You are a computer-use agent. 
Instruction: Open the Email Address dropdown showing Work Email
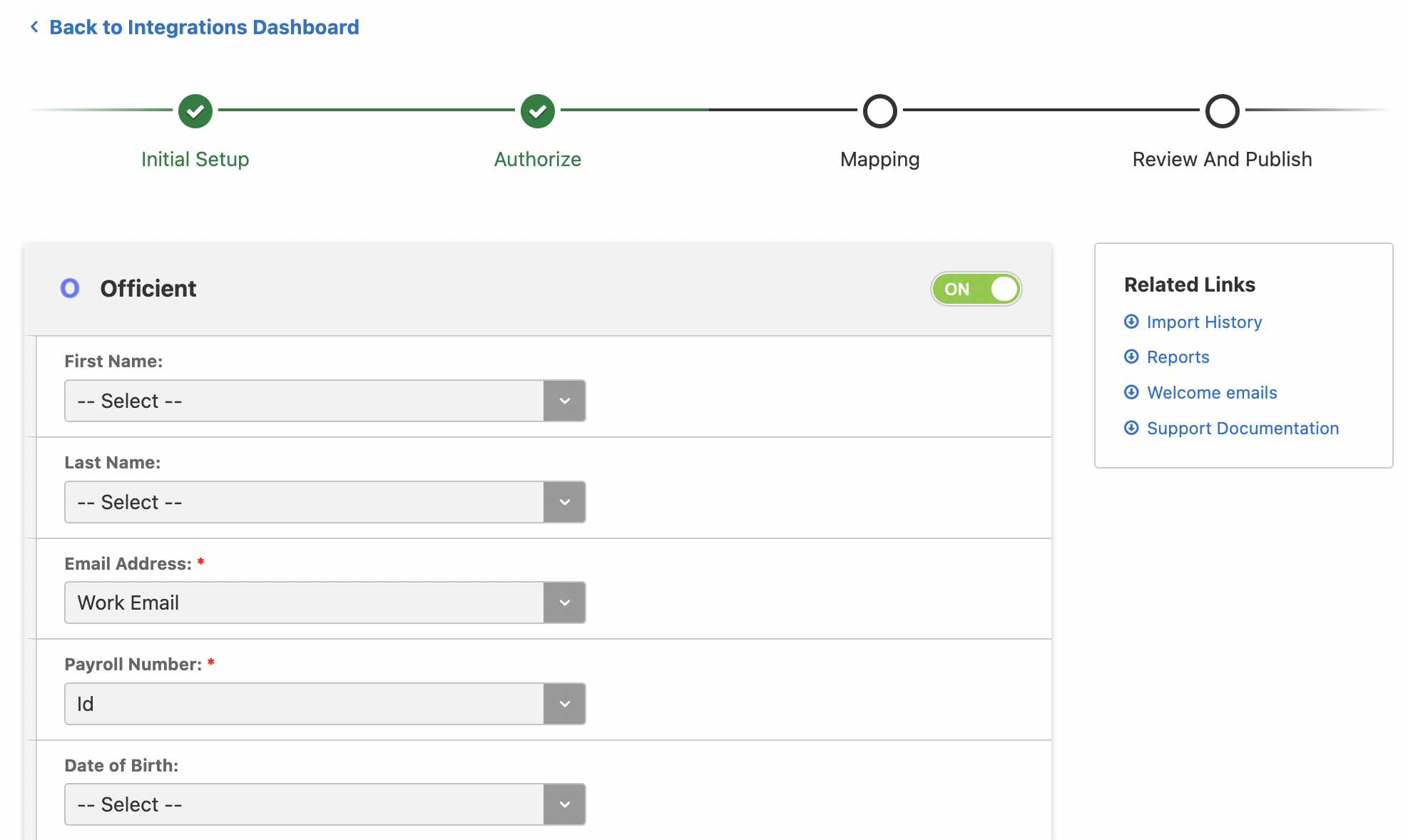pos(325,603)
